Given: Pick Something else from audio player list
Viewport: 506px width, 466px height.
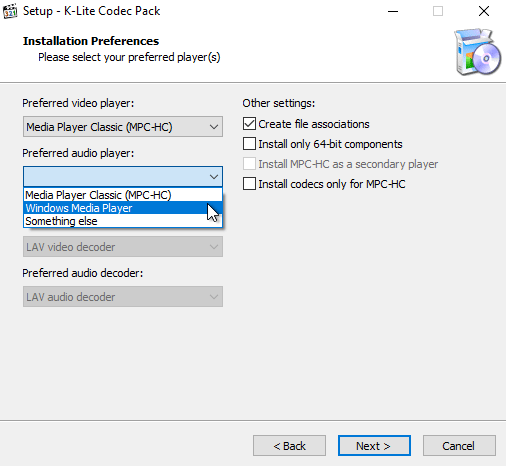Looking at the screenshot, I should coord(123,221).
